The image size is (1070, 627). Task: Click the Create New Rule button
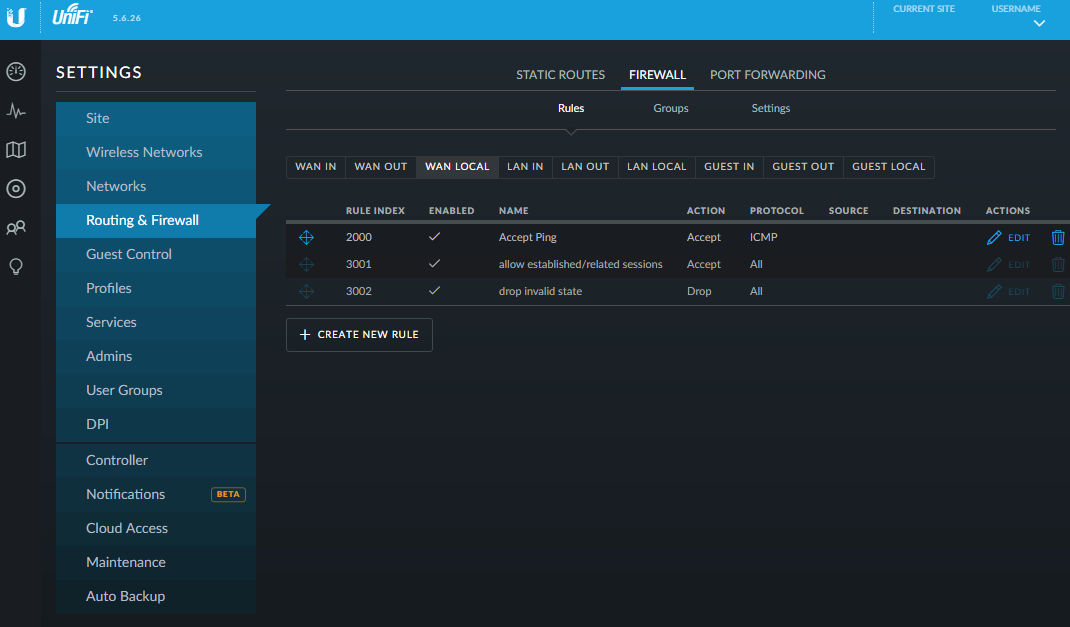pos(359,335)
